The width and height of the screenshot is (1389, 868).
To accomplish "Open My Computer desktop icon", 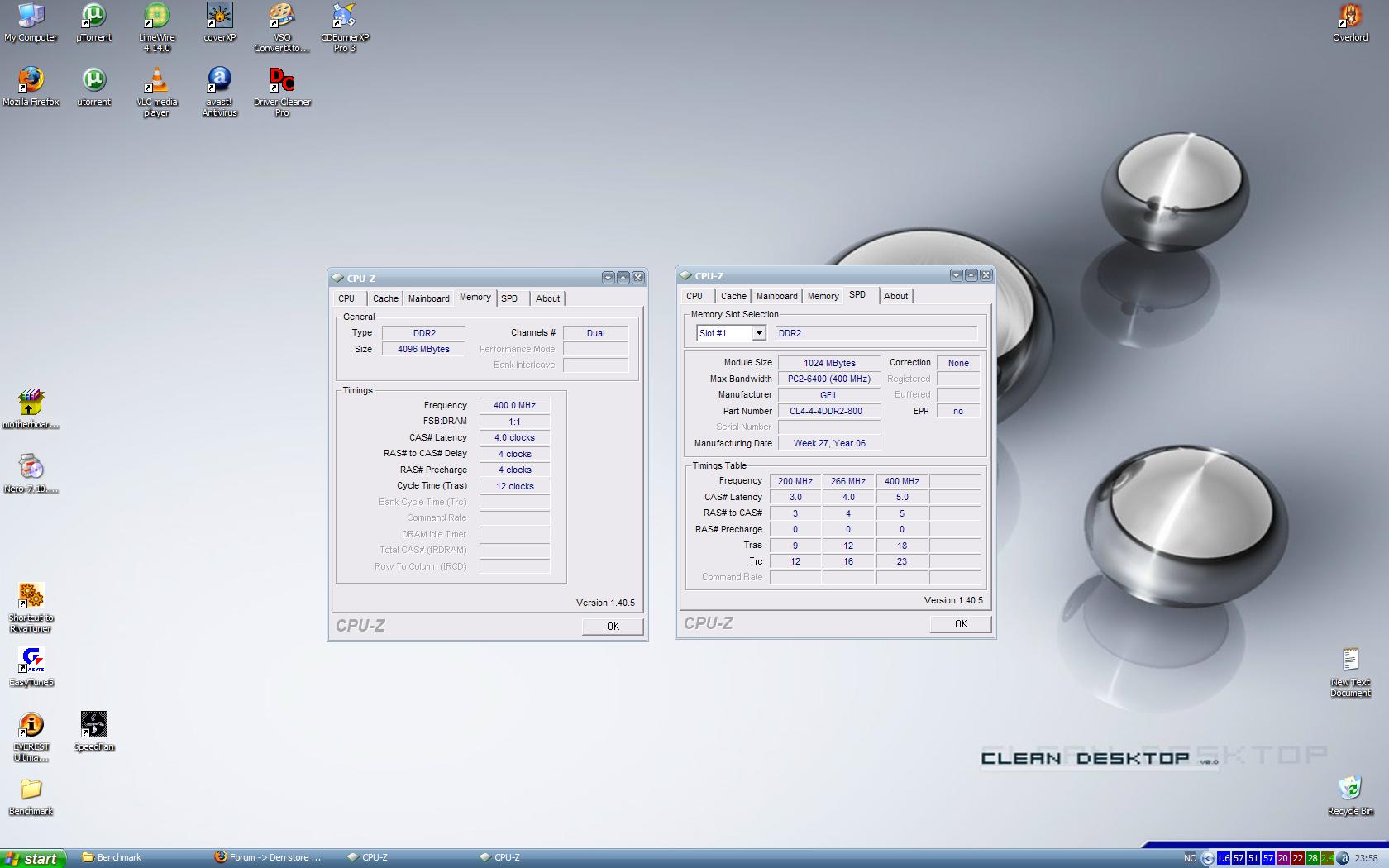I will pos(31,22).
